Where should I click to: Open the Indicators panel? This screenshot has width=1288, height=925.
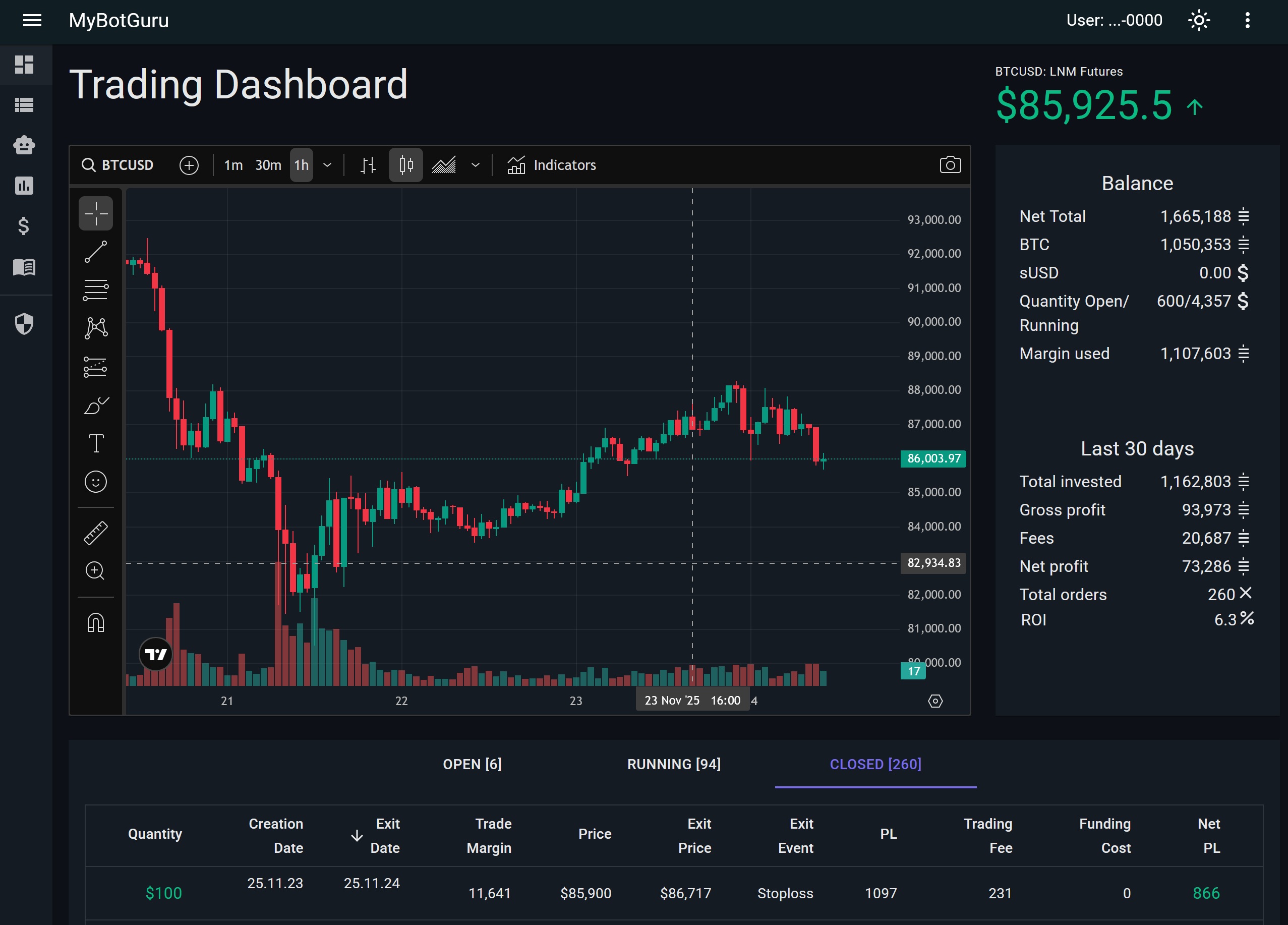click(x=551, y=165)
